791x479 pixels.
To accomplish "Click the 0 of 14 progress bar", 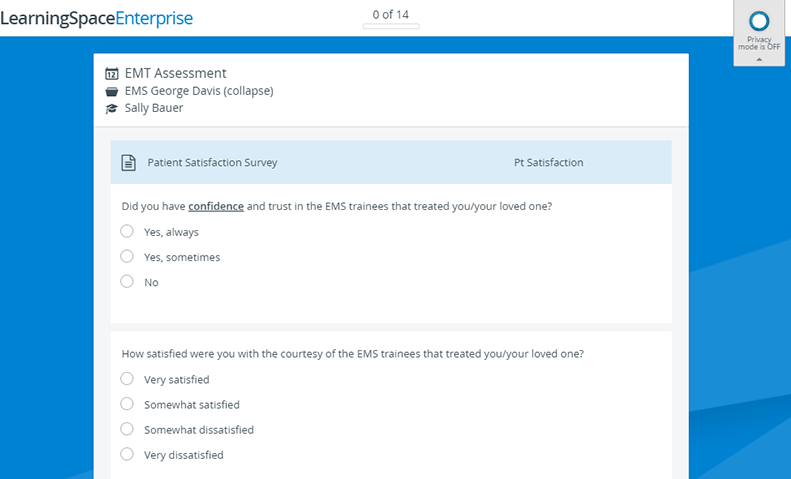I will point(391,26).
